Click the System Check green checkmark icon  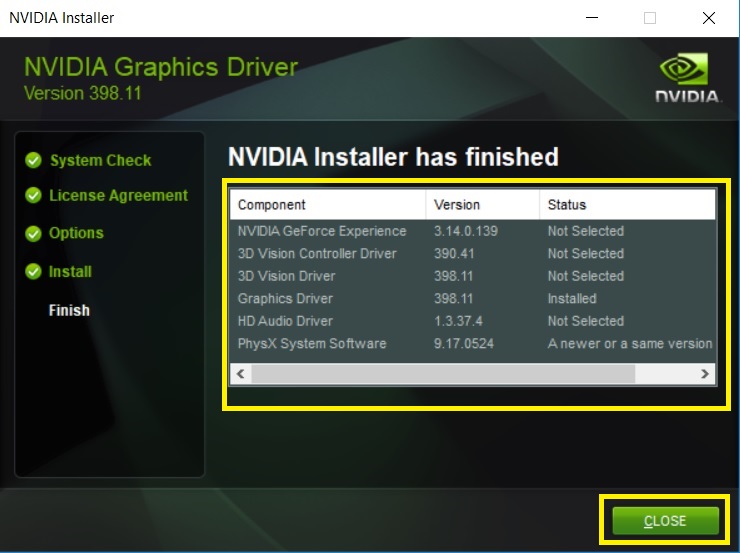(x=34, y=160)
